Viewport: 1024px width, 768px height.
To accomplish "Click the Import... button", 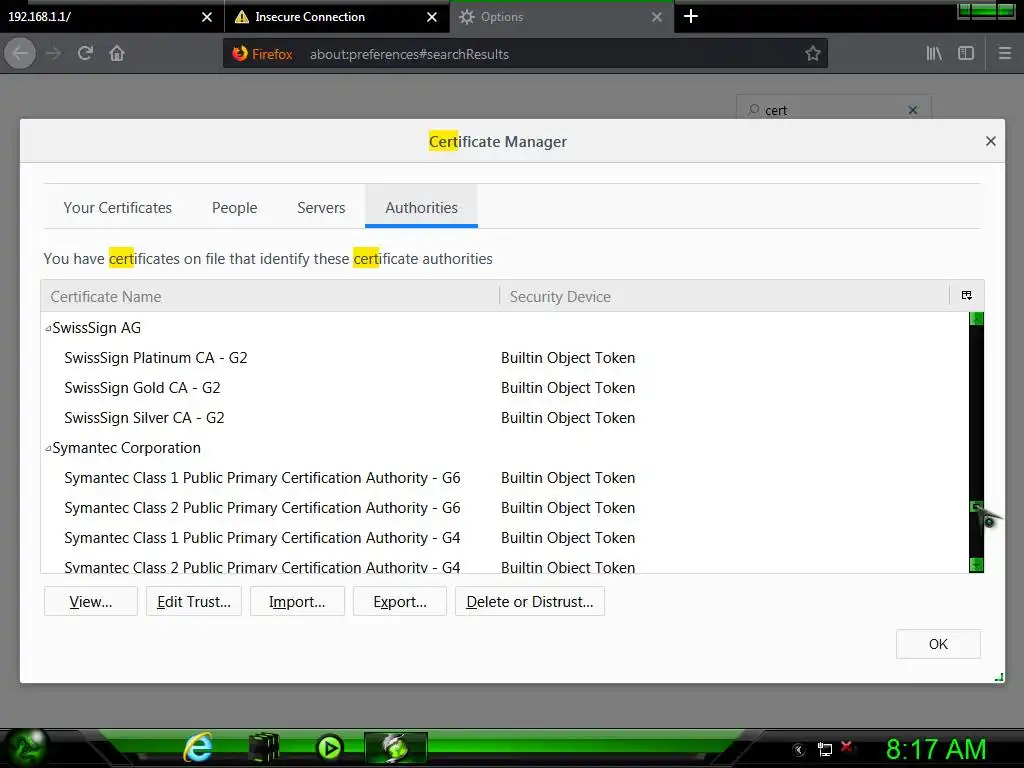I will (297, 601).
